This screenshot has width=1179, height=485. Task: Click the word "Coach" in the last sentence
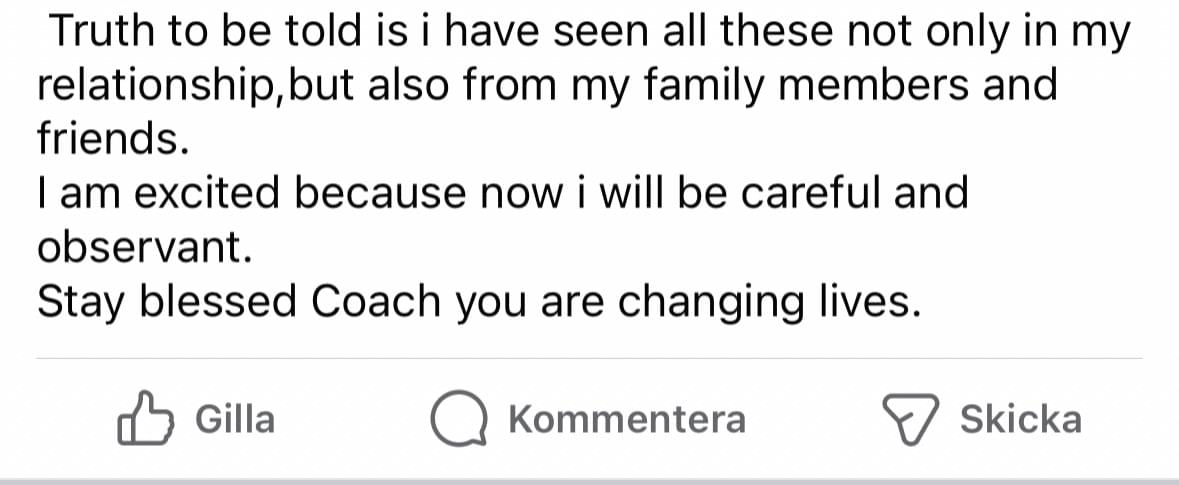377,302
